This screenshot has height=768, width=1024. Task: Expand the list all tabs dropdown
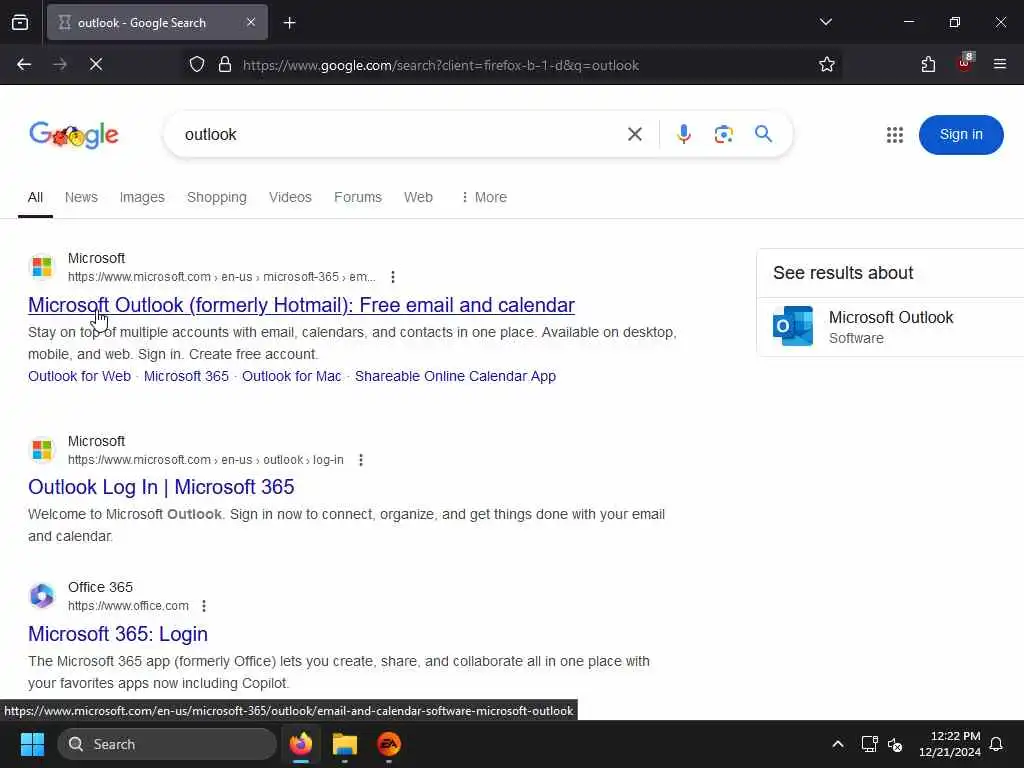(825, 22)
